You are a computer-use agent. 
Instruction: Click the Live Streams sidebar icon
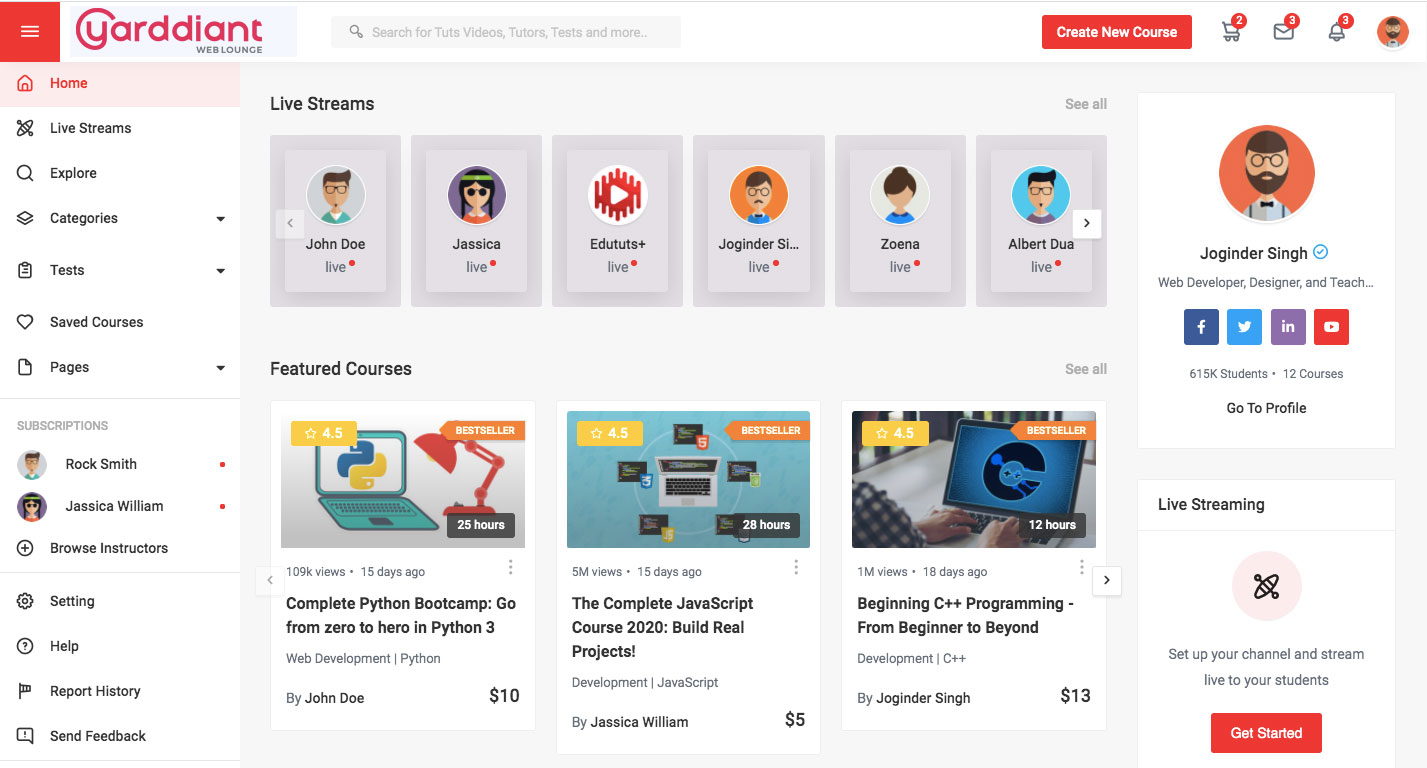[x=24, y=127]
